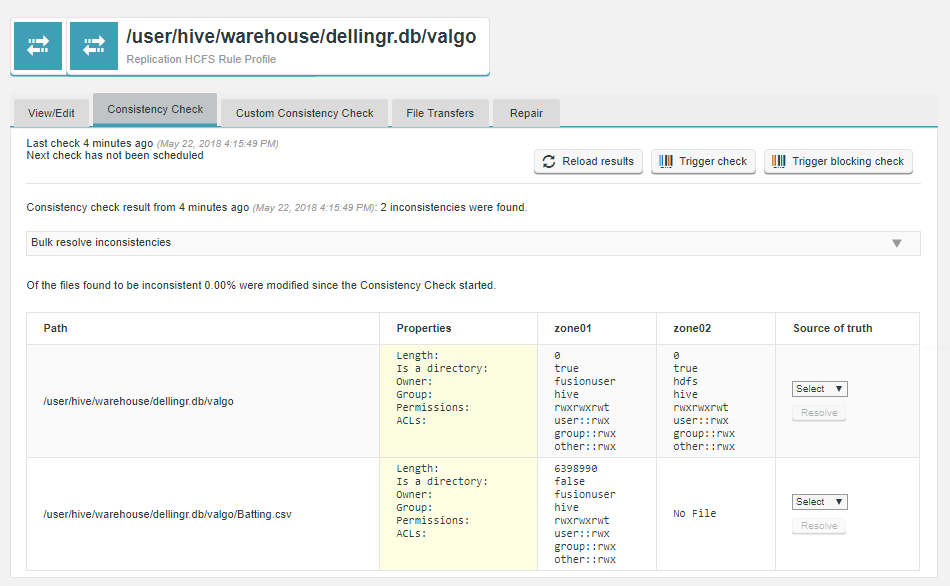The image size is (950, 586).
Task: Click Resolve for the Batting.csv row
Action: click(x=819, y=526)
